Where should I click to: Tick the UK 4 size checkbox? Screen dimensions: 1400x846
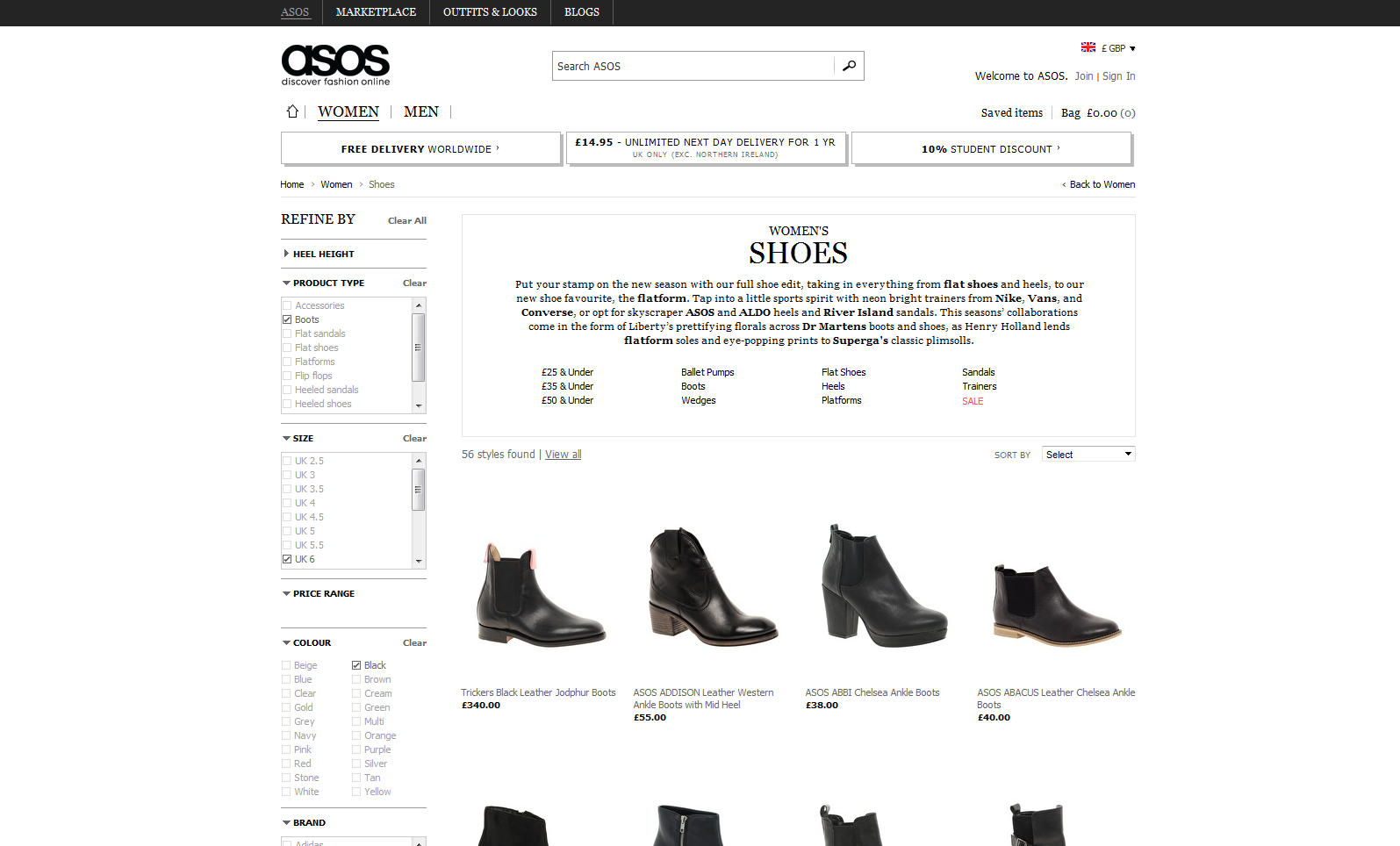[x=287, y=503]
